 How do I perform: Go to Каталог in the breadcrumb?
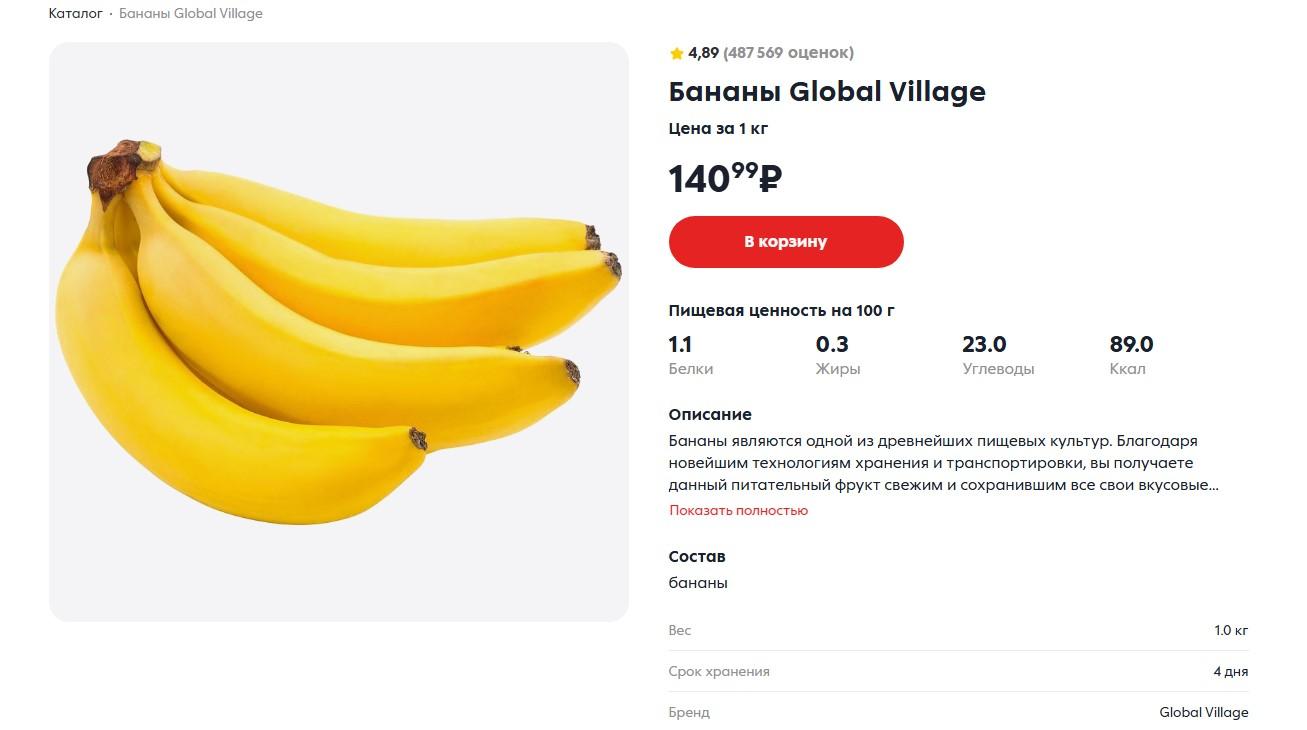click(75, 14)
